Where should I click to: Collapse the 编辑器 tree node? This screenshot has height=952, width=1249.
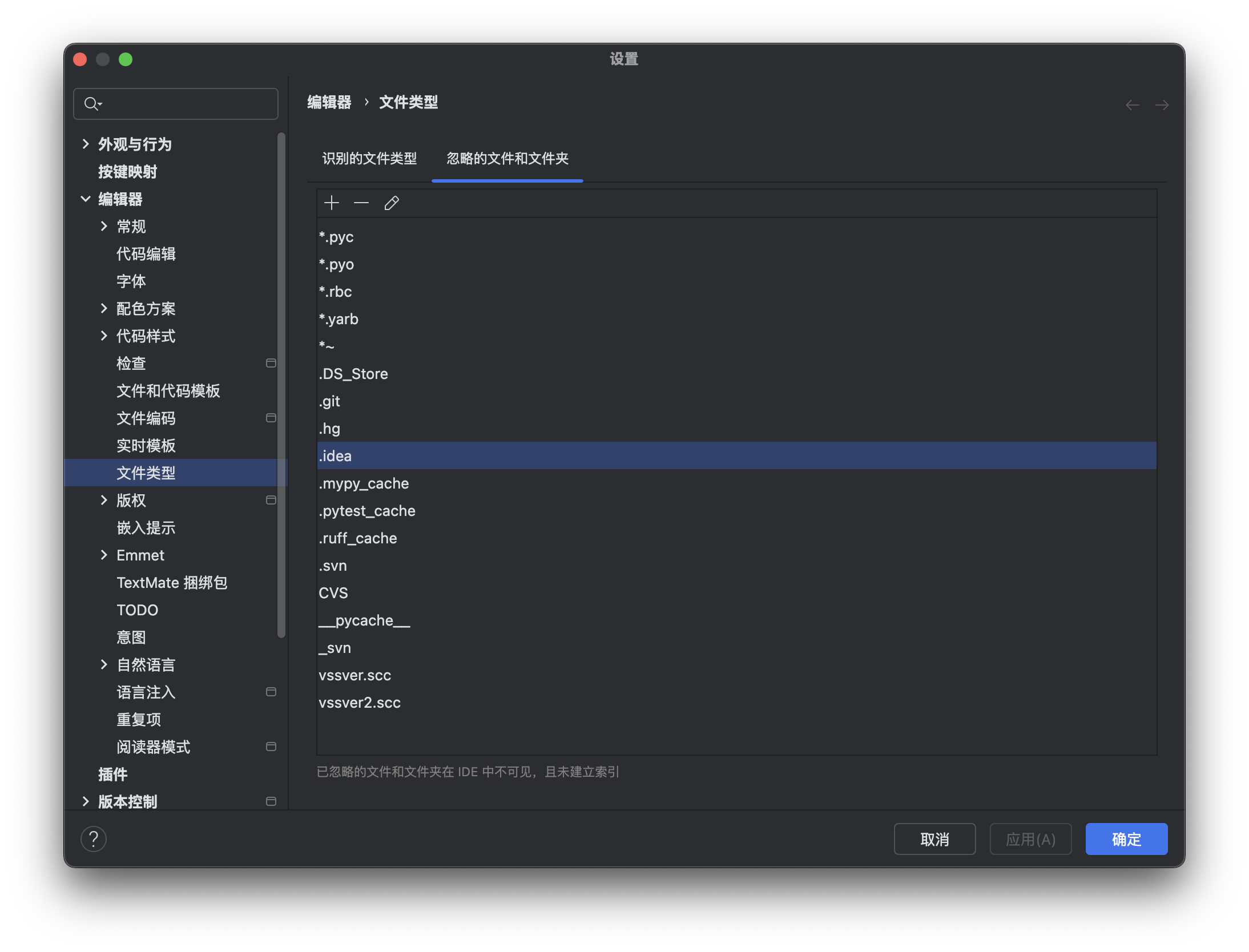[x=86, y=199]
